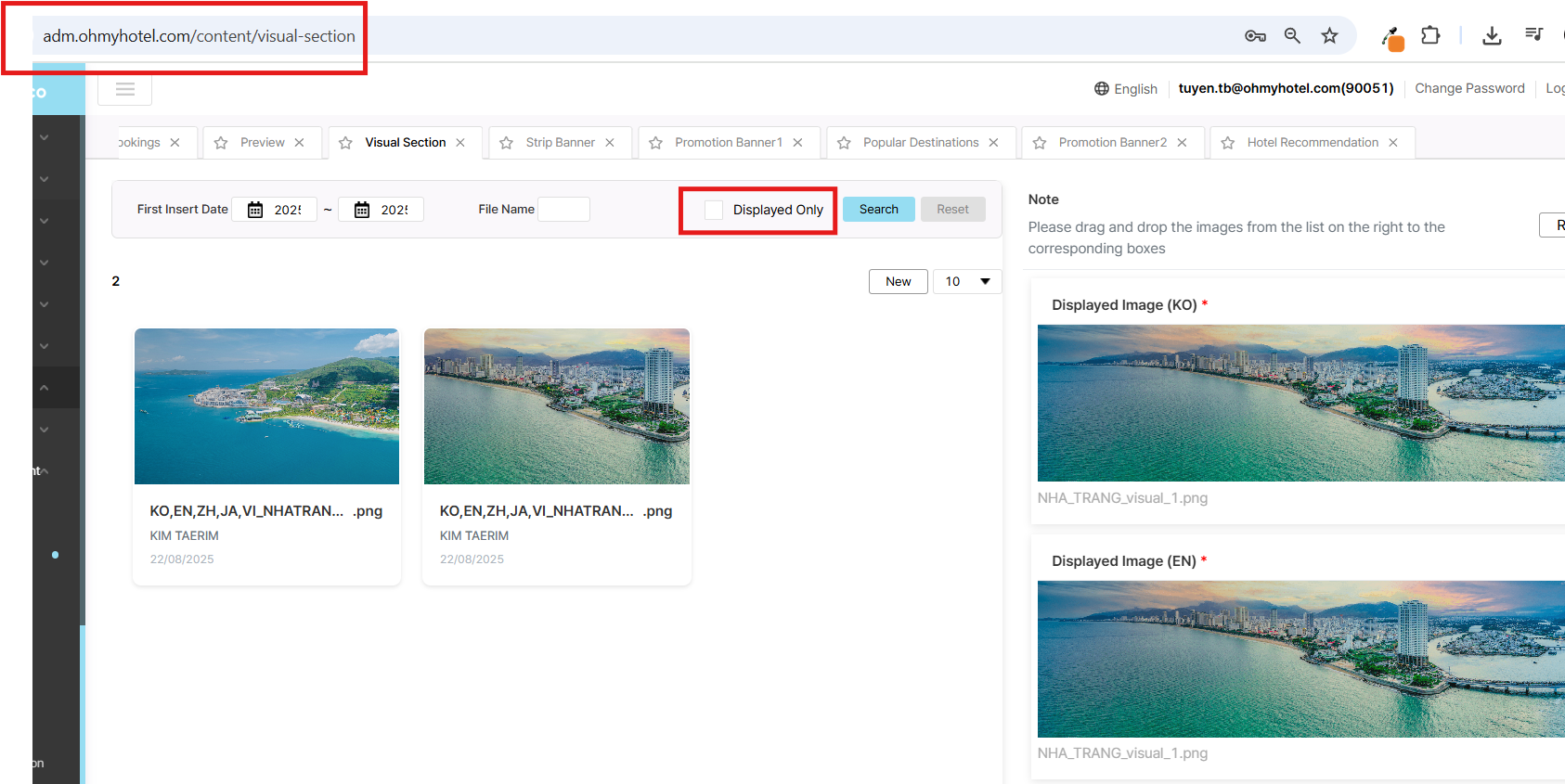Click the File Name input field
The width and height of the screenshot is (1565, 784).
pos(563,210)
